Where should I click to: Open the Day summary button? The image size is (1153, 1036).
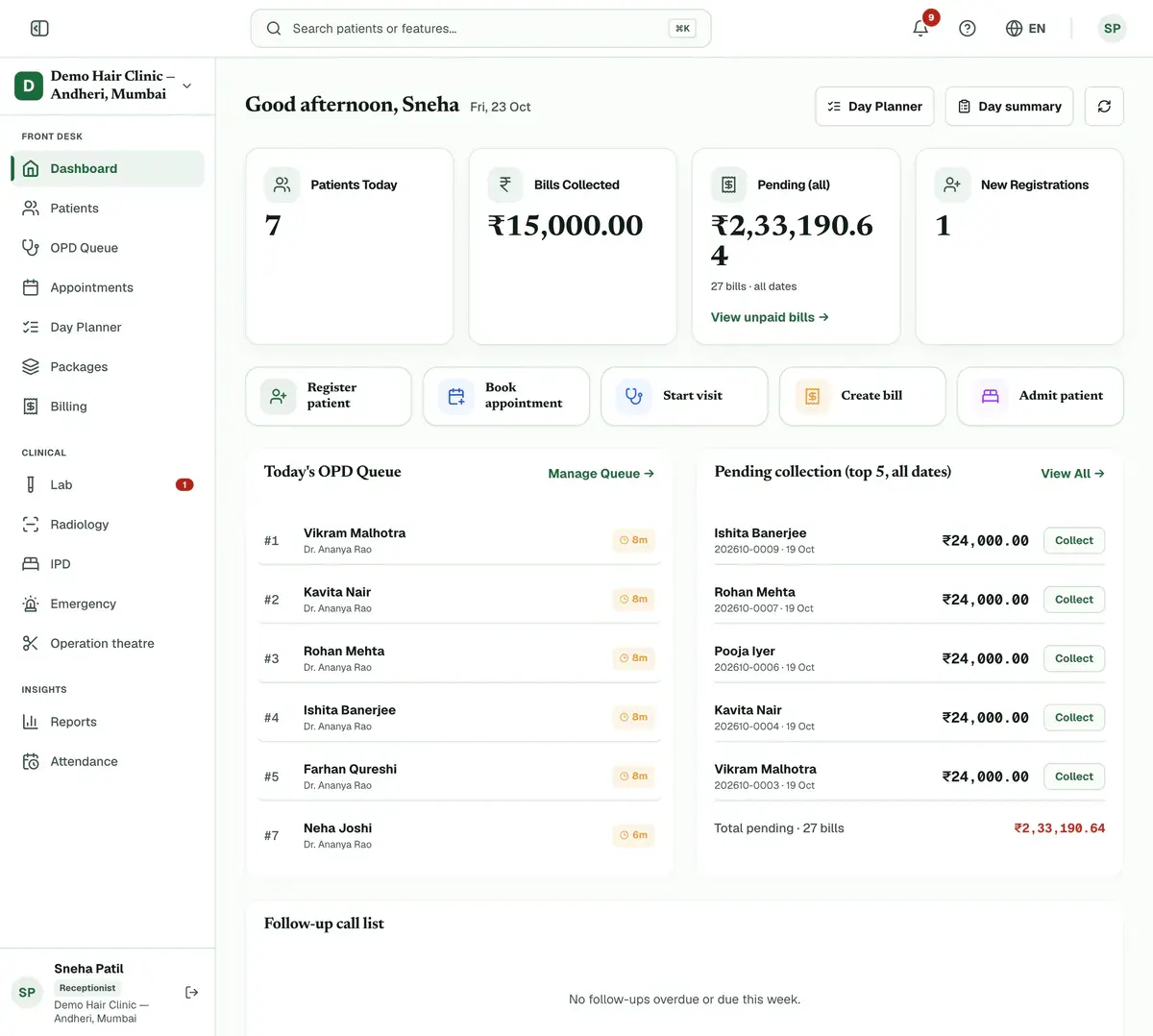point(1010,107)
